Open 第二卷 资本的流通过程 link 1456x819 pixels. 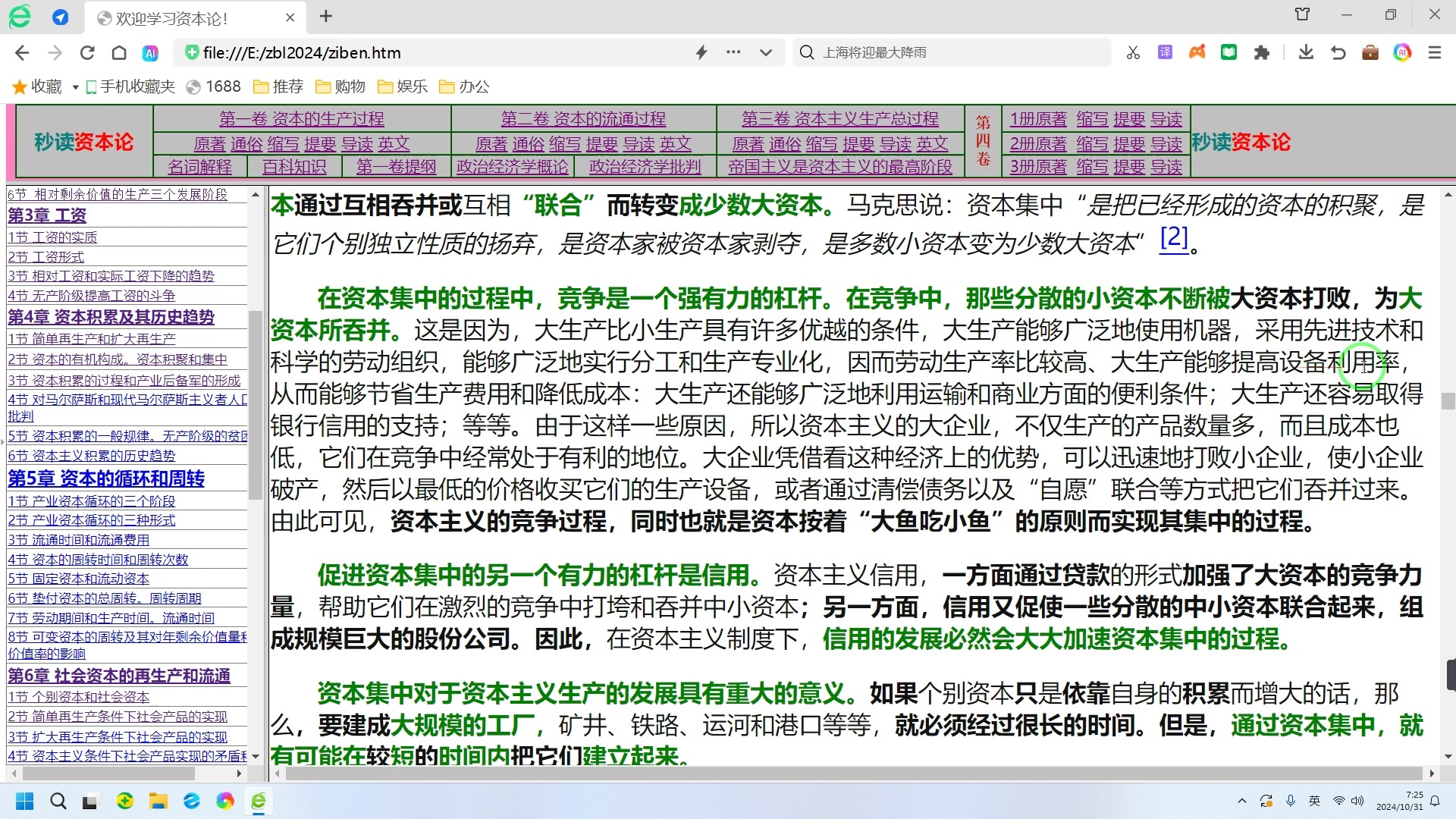coord(583,119)
